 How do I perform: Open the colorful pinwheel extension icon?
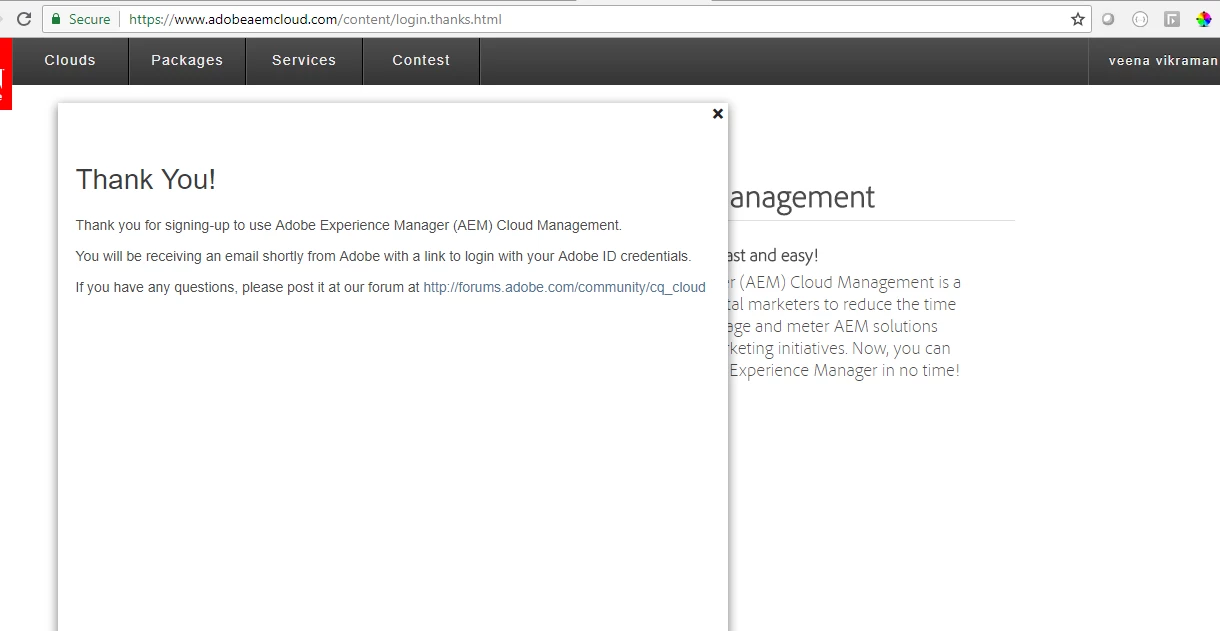click(1203, 19)
